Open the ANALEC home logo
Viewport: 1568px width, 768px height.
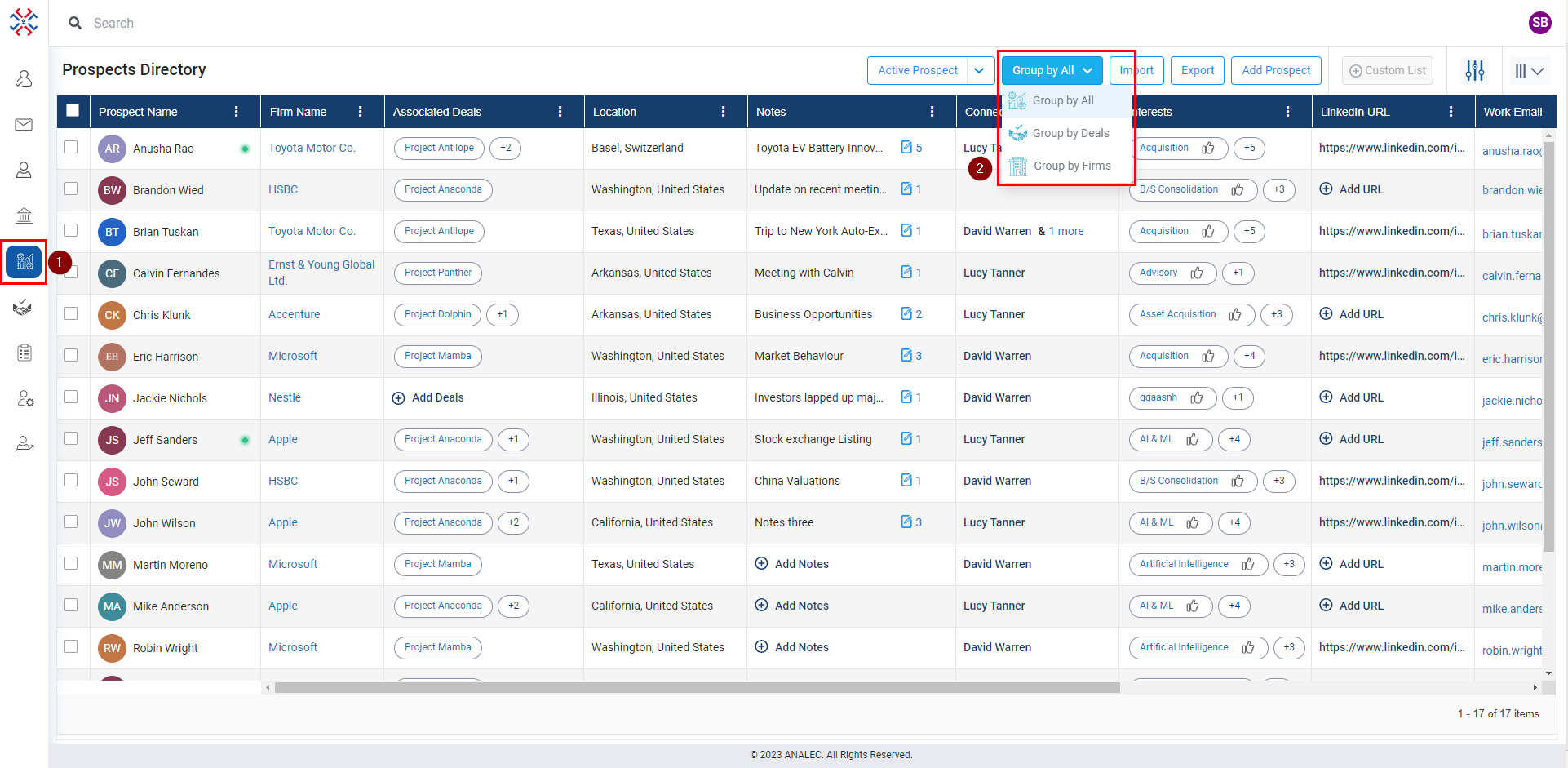point(24,22)
